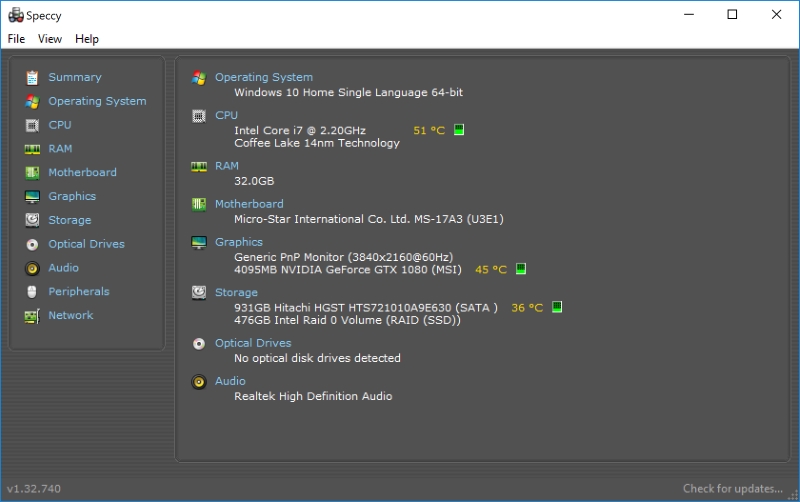800x502 pixels.
Task: Select Network in the sidebar
Action: click(x=71, y=315)
